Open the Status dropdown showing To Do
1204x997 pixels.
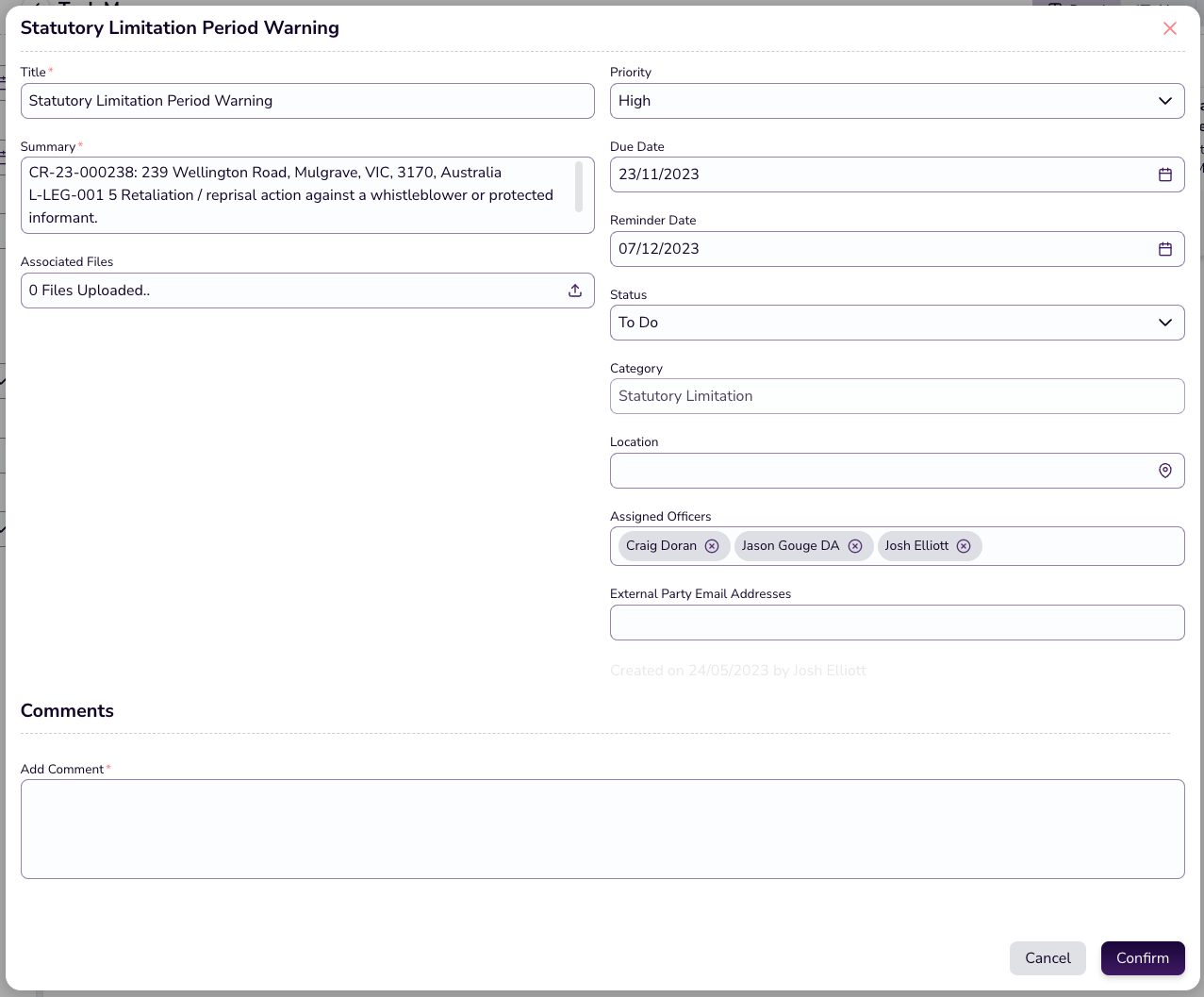[x=896, y=323]
